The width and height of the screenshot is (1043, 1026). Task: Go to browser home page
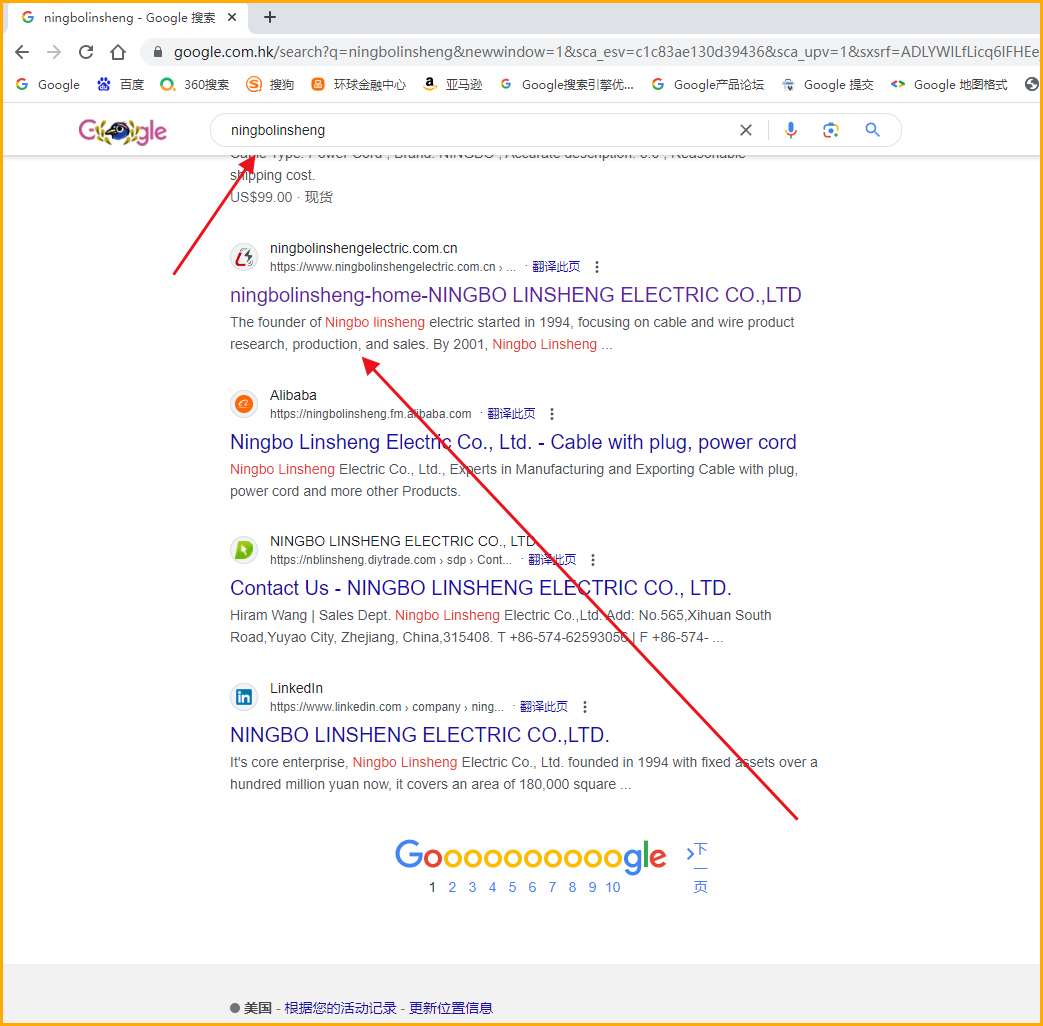point(118,52)
